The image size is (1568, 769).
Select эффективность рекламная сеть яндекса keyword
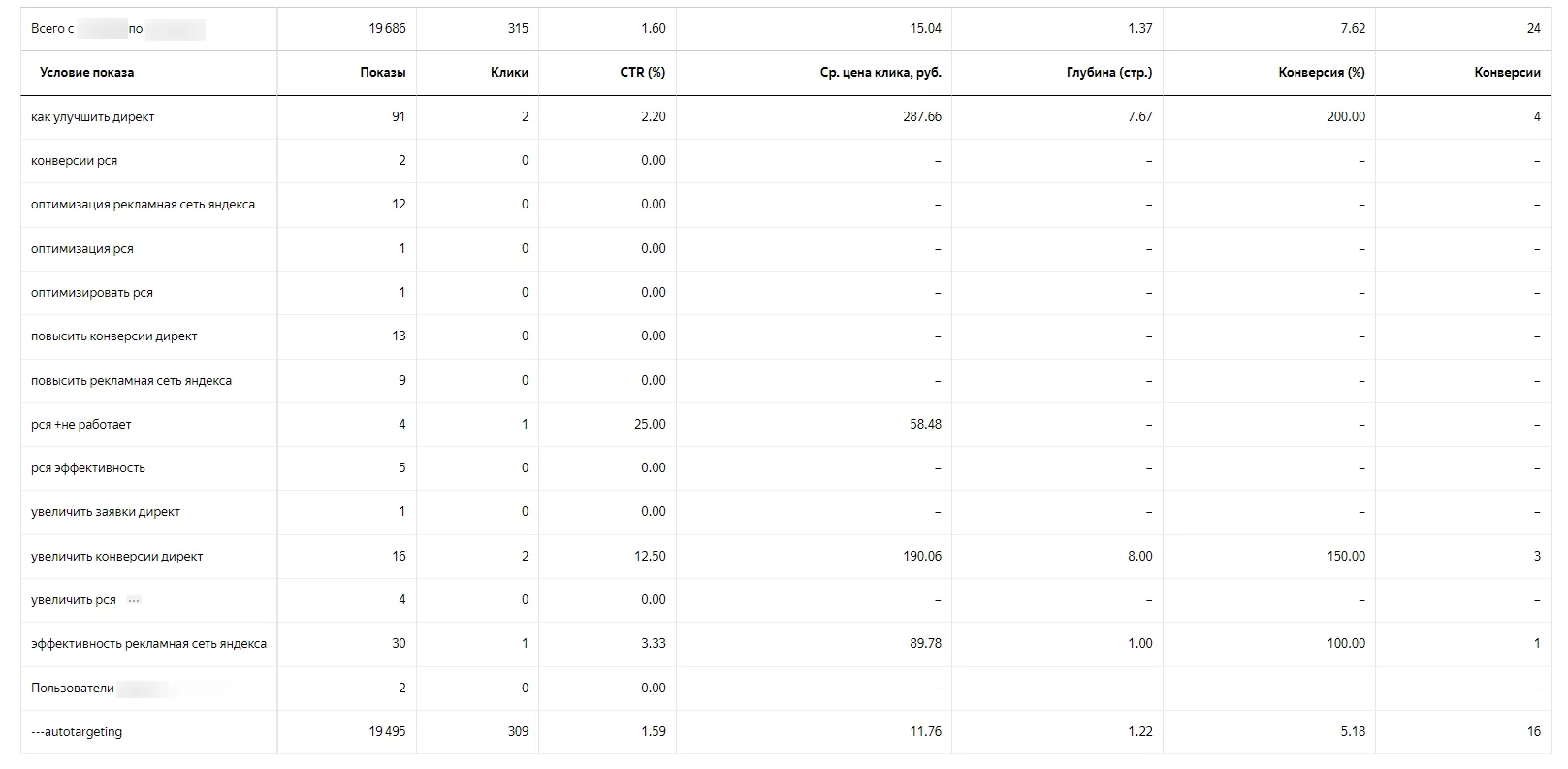(x=148, y=644)
